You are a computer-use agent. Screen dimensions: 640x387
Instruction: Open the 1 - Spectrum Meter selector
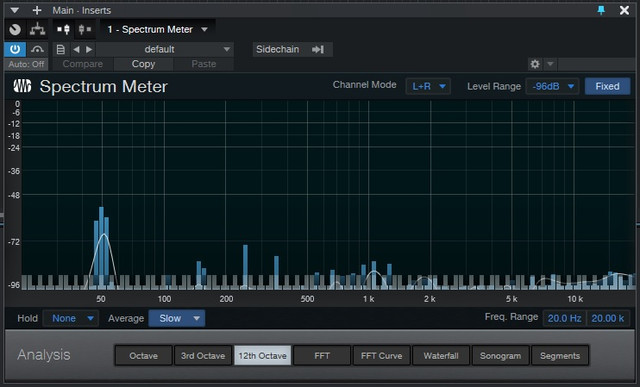pyautogui.click(x=158, y=29)
